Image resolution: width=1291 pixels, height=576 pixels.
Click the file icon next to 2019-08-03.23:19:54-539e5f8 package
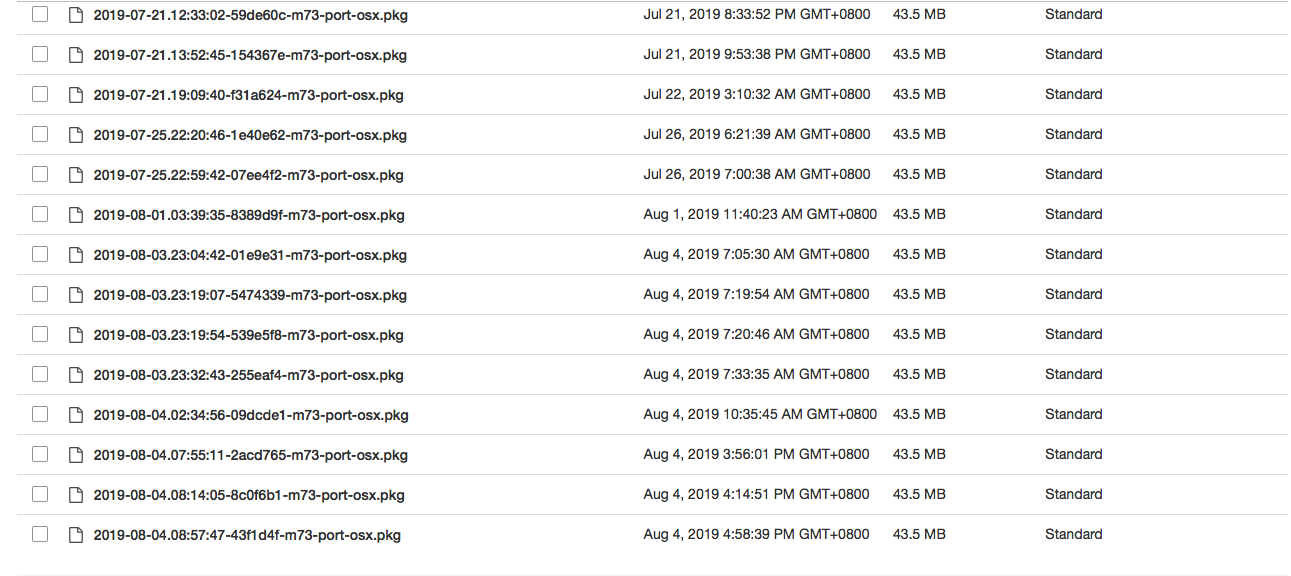[76, 334]
